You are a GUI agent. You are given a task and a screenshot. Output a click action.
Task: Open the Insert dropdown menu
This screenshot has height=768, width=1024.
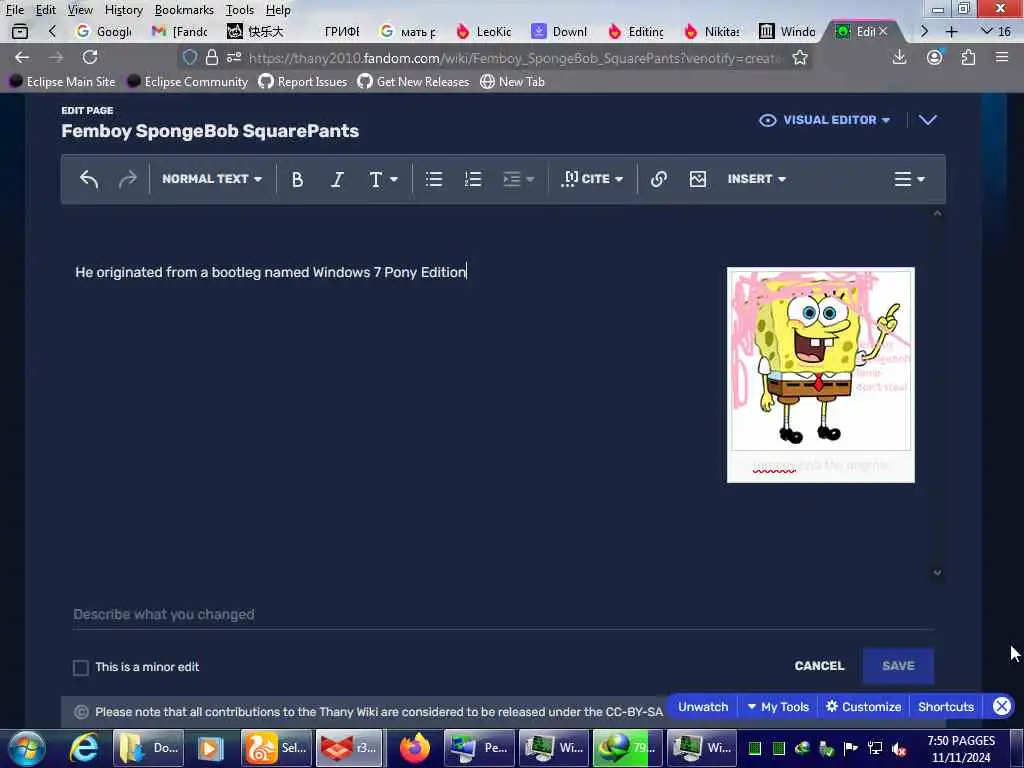pos(756,179)
